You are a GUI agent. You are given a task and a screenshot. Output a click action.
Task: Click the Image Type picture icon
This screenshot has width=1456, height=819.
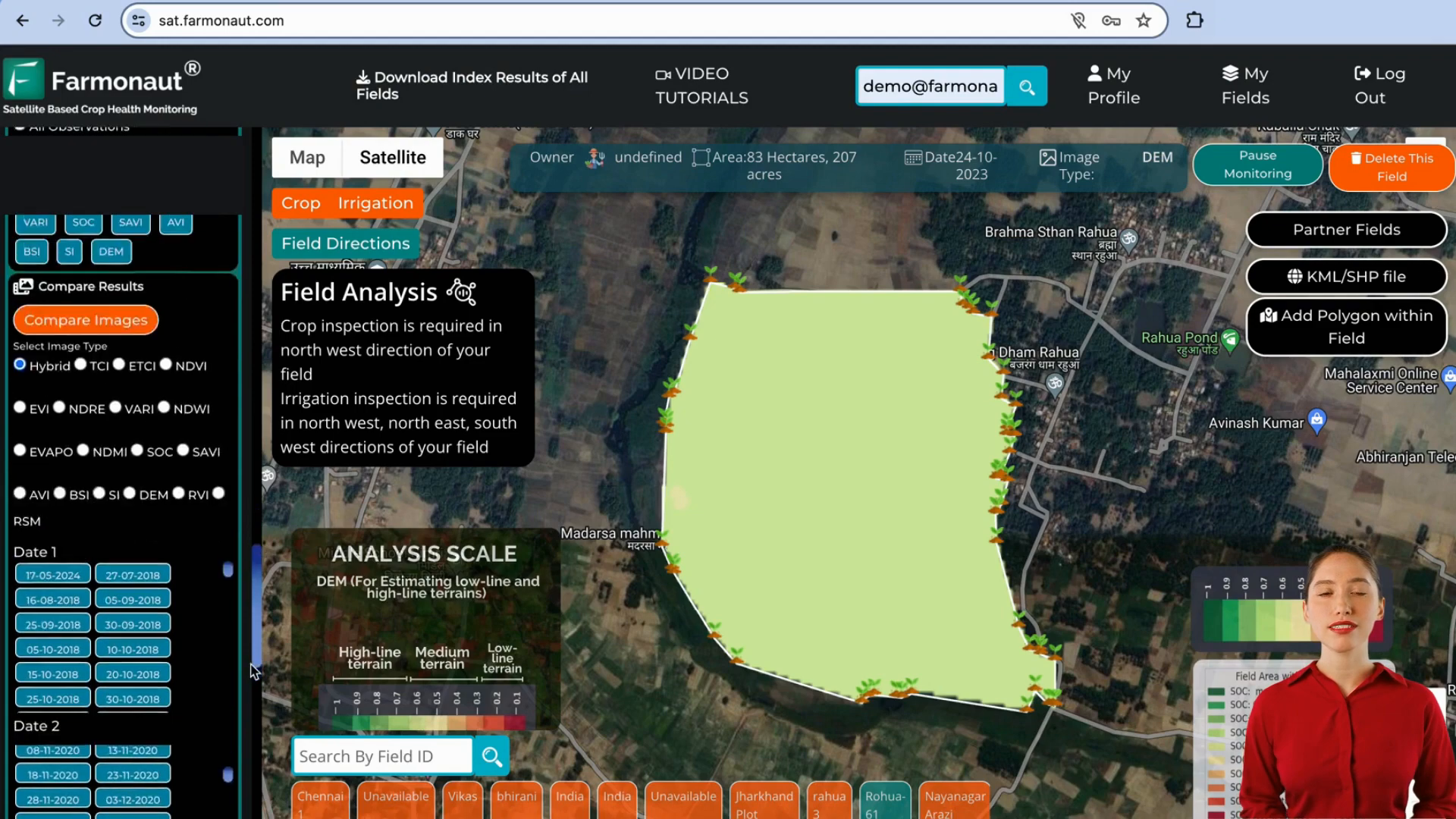[x=1047, y=157]
